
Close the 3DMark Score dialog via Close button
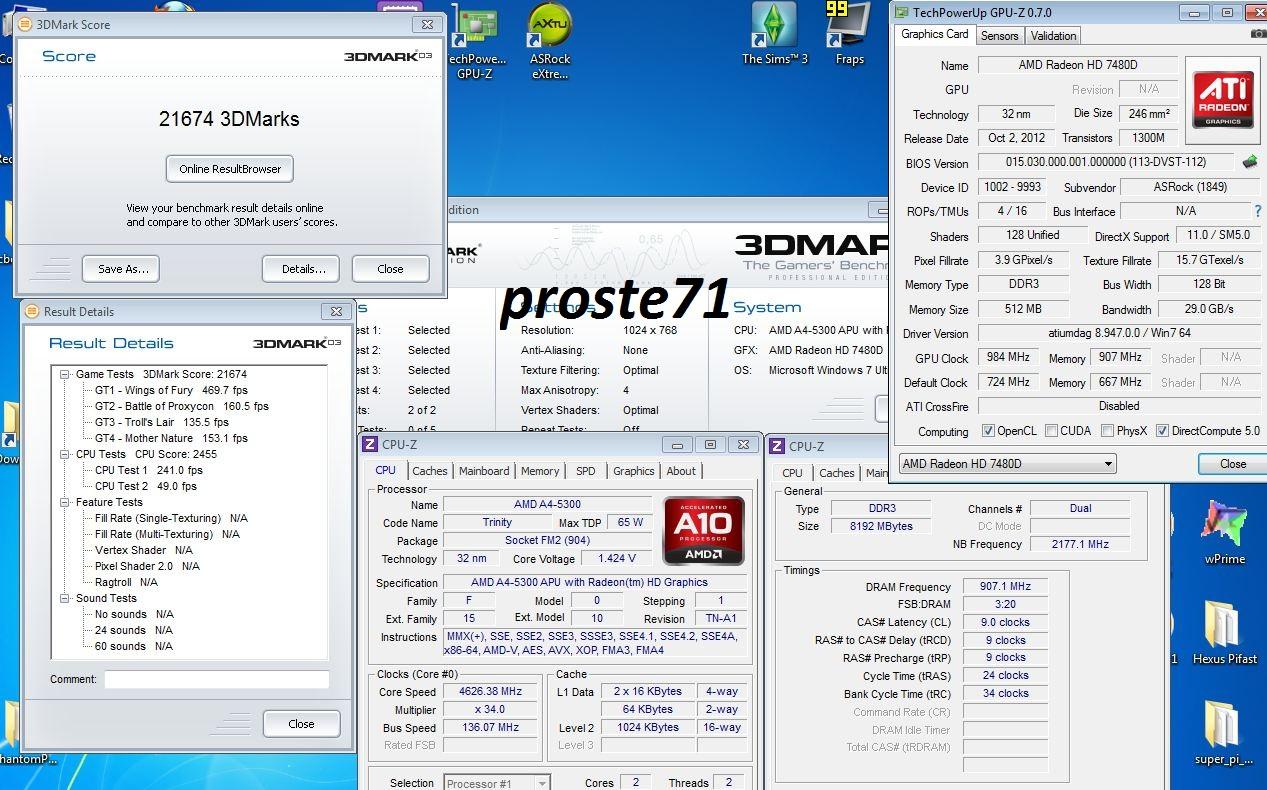coord(390,269)
